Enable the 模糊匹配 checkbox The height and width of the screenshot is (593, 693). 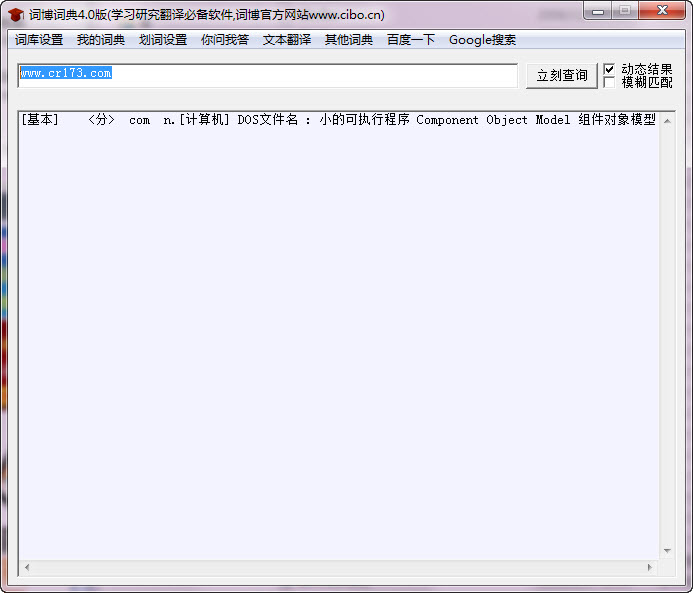pos(609,82)
